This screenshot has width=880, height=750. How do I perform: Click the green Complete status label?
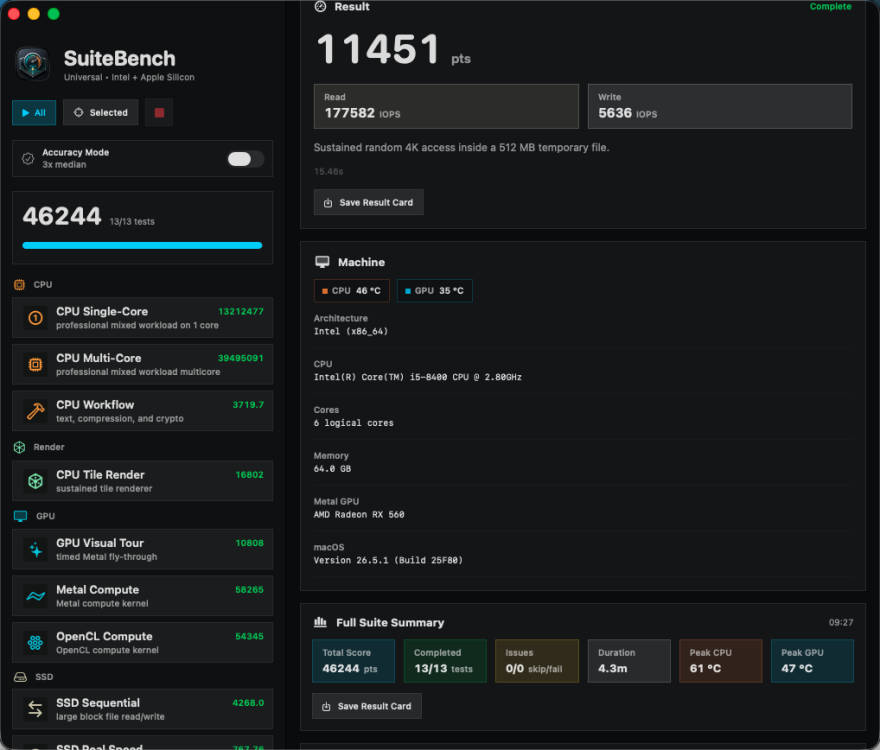tap(831, 7)
